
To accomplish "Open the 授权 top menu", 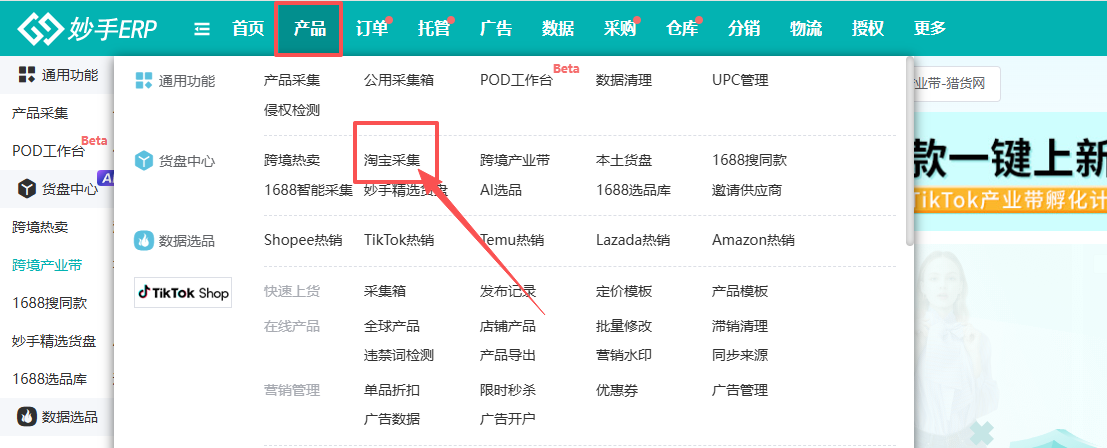I will coord(868,29).
